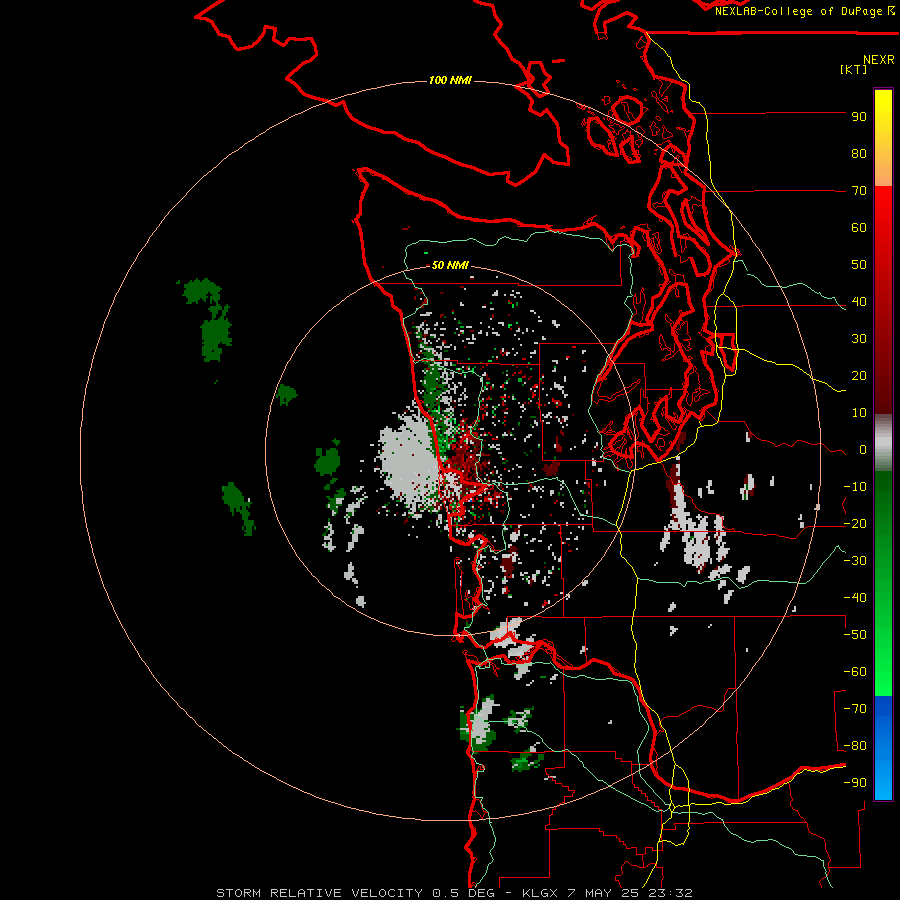
Task: Click the -70 value on the scale
Action: 855,709
